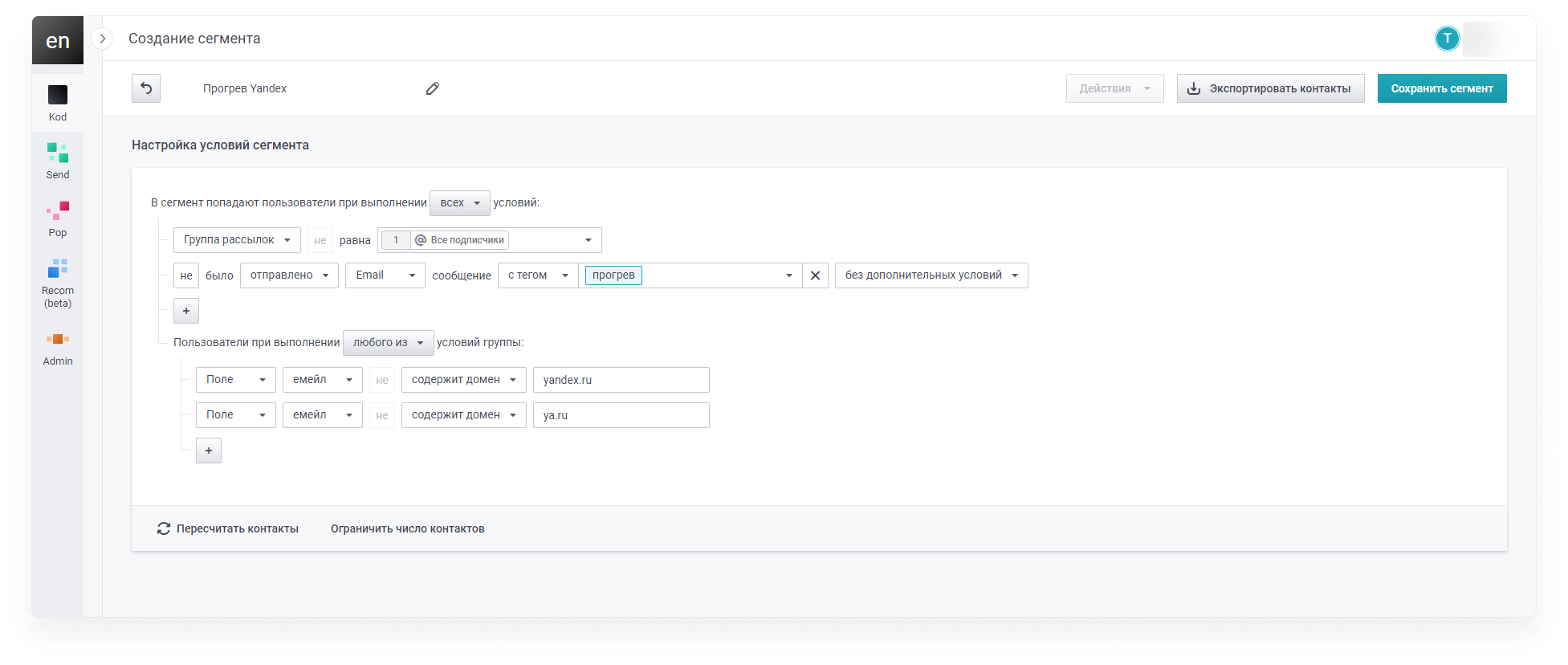Open the Send module in sidebar
Viewport: 1568px width, 665px height.
point(58,161)
